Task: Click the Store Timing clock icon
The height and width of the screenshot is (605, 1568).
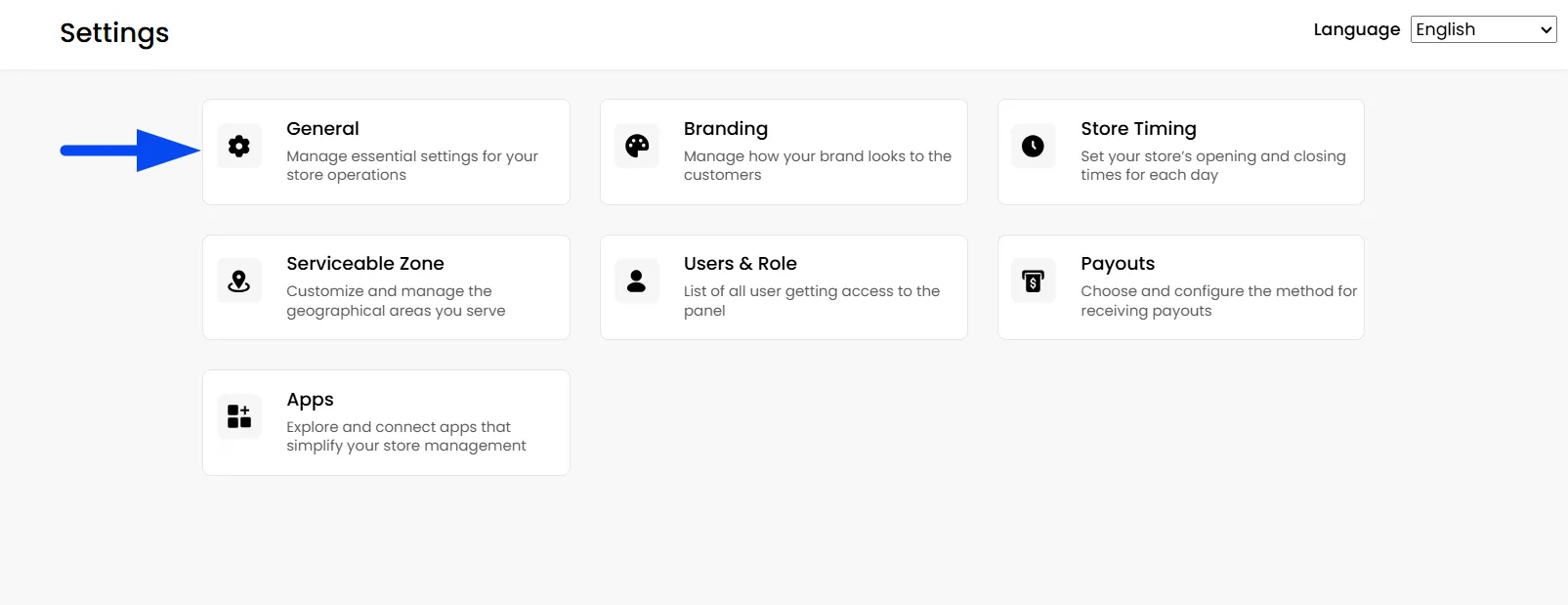Action: coord(1033,147)
